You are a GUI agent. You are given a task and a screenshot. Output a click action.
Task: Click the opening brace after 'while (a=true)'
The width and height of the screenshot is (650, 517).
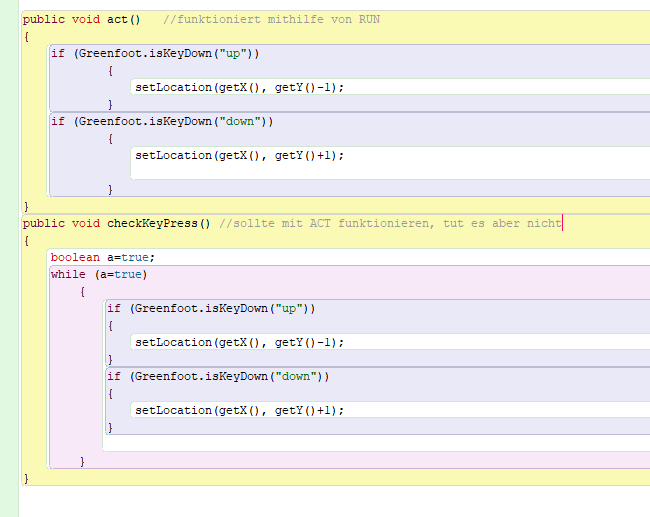(82, 292)
